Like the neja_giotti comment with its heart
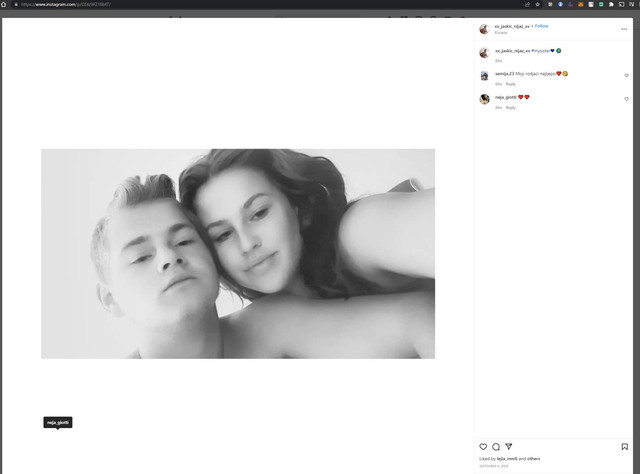The image size is (640, 474). coord(627,99)
